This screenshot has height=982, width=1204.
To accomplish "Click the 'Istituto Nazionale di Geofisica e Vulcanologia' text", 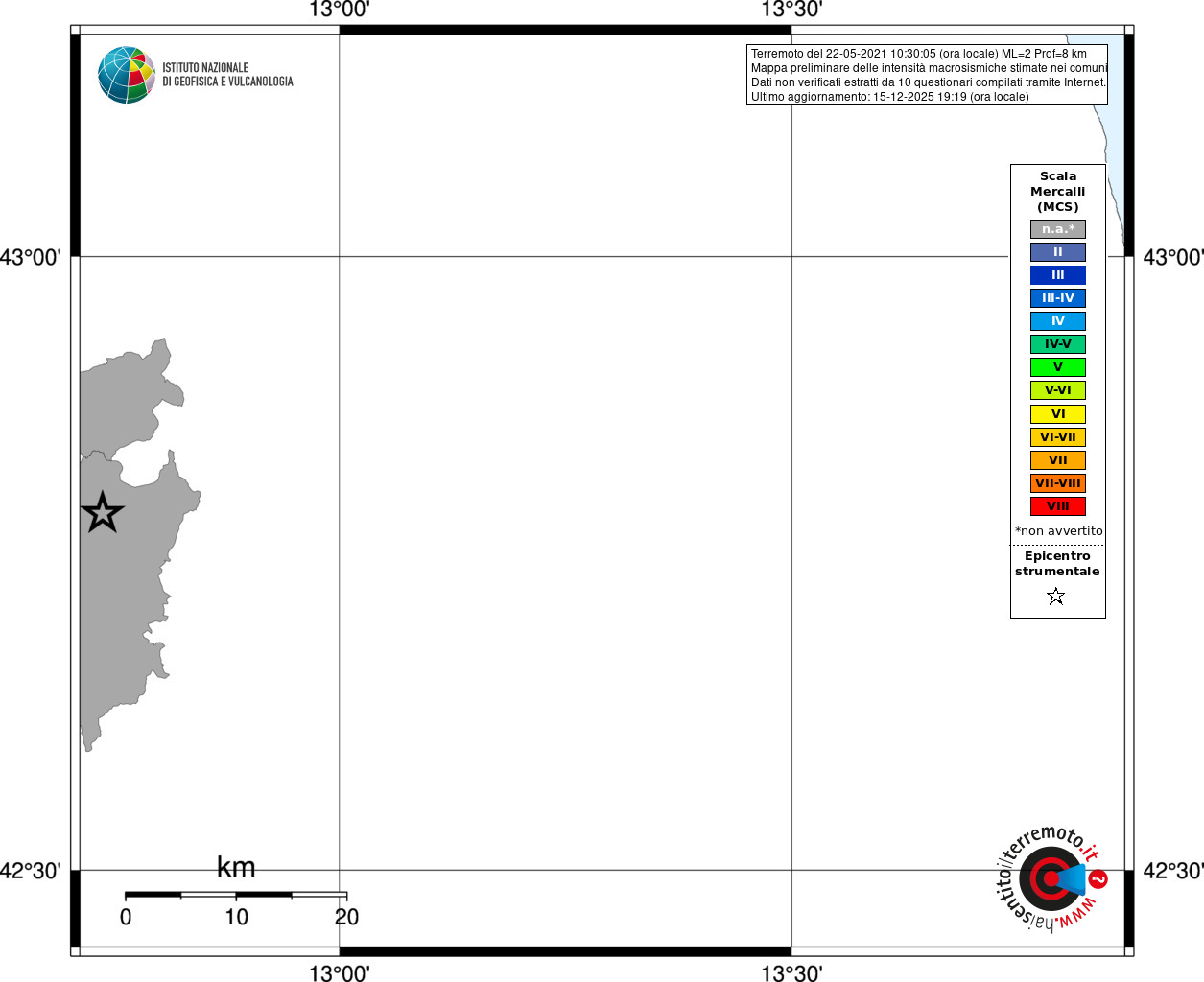I will point(227,75).
